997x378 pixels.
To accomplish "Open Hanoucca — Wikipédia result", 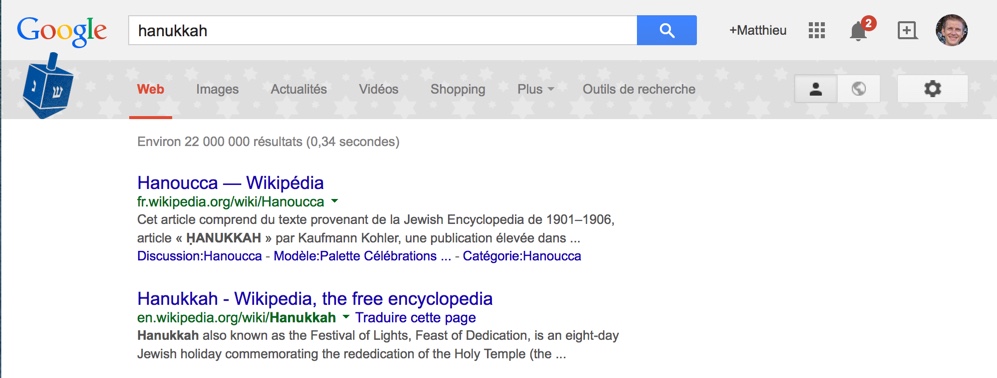I will [x=230, y=183].
